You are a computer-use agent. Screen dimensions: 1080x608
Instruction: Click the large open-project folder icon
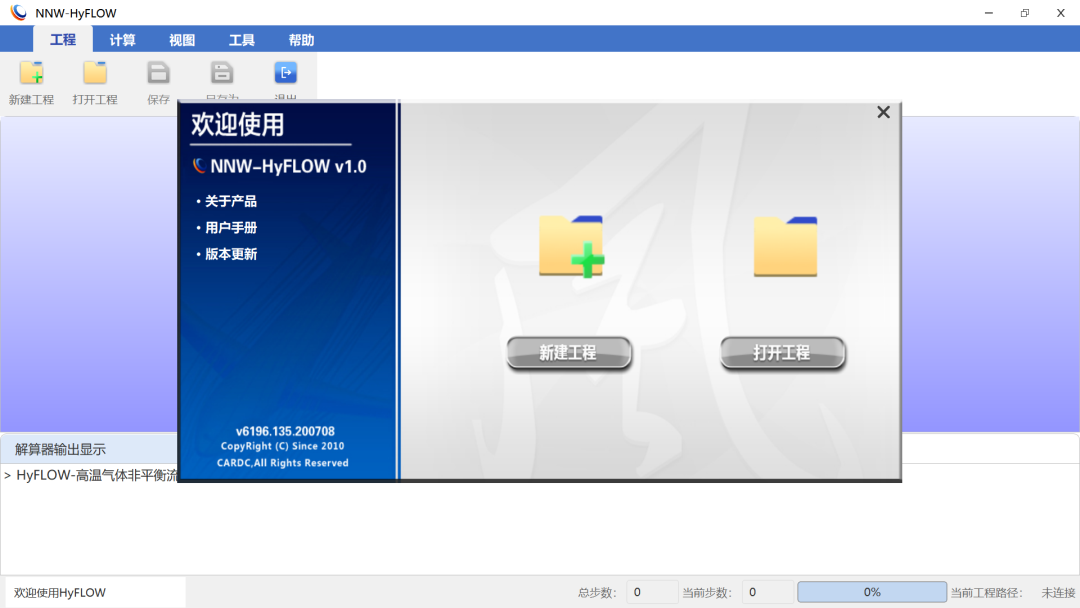(x=785, y=247)
